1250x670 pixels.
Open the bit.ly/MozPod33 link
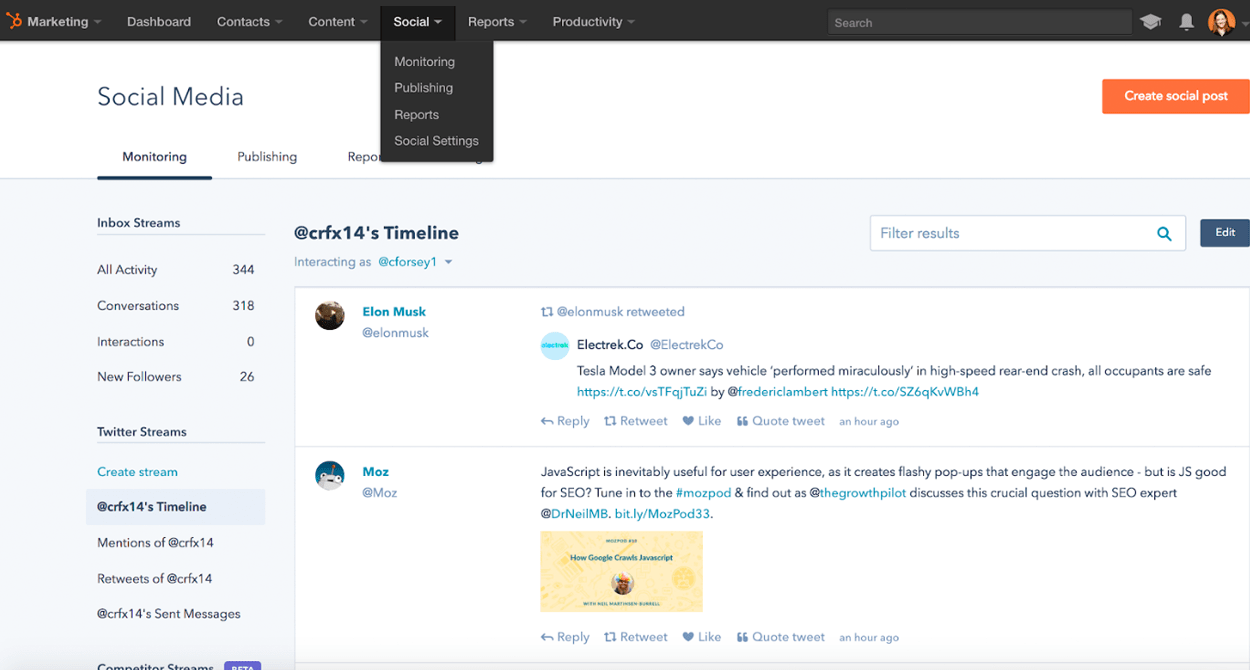pos(662,514)
